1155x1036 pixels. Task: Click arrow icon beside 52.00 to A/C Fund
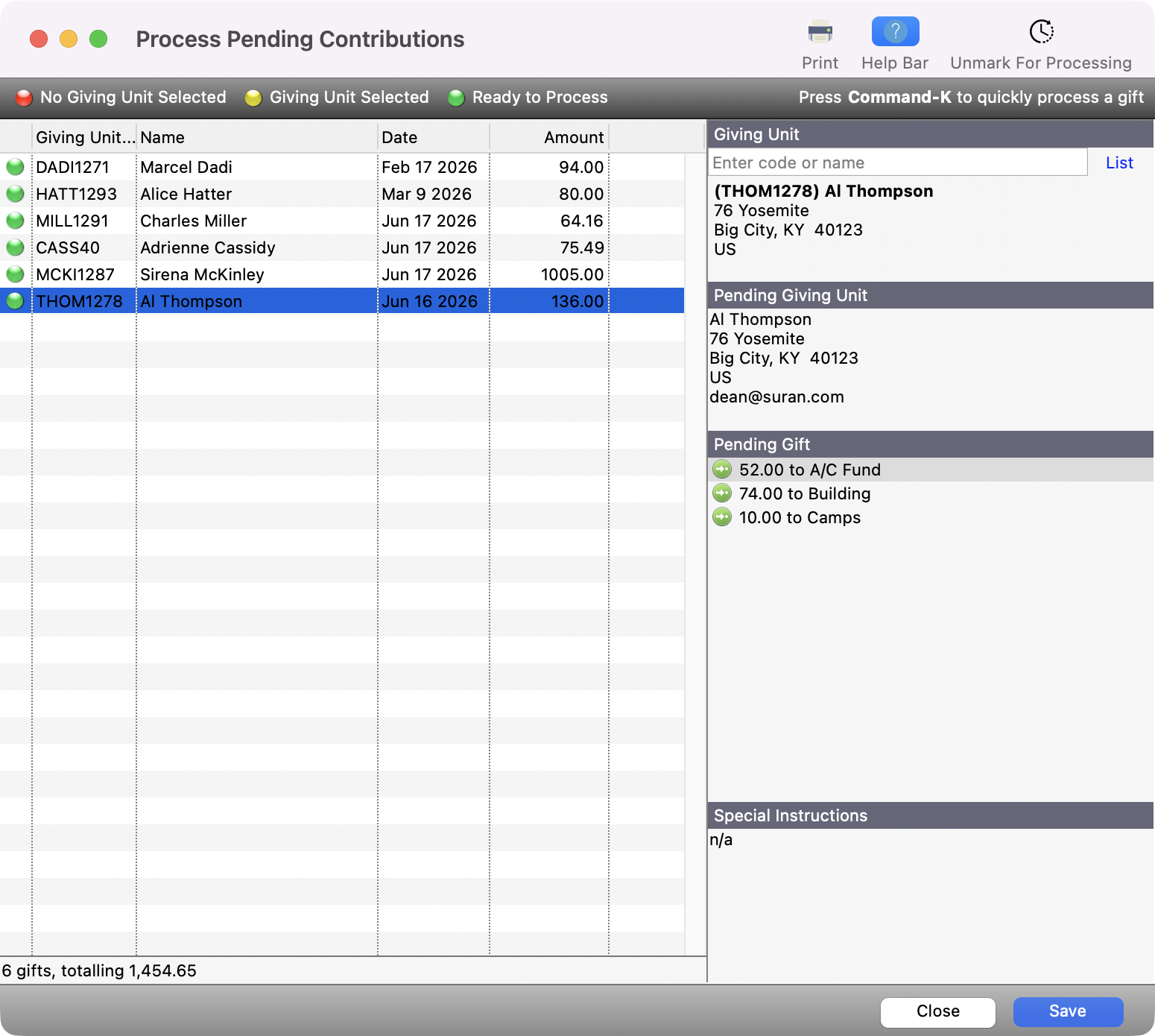[722, 470]
